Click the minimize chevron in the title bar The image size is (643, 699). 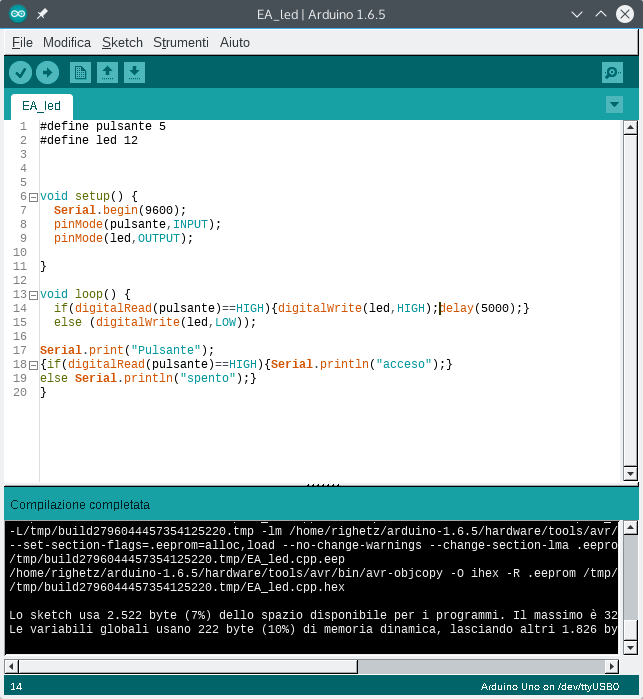pos(577,14)
